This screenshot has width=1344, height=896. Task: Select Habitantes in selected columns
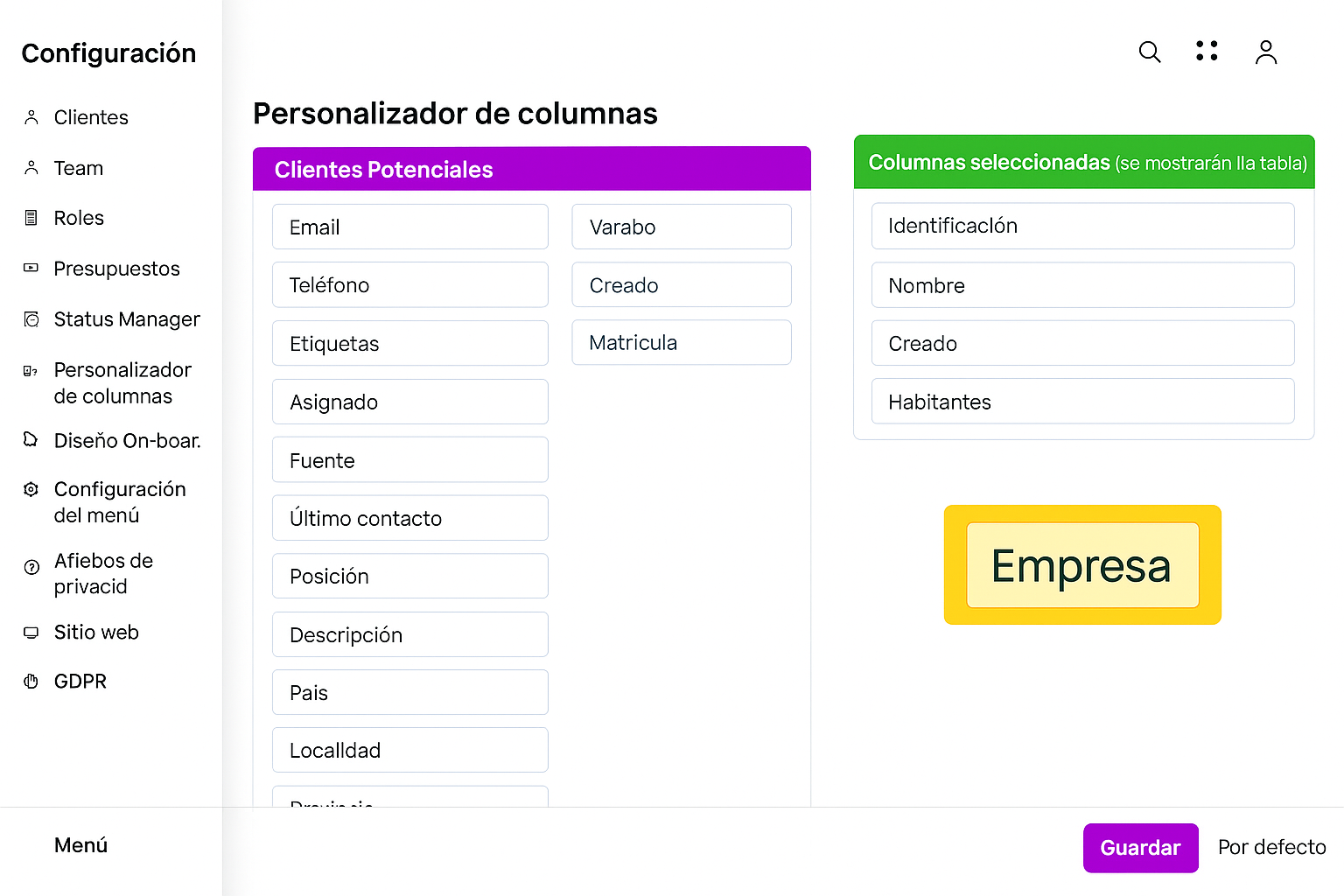click(x=1082, y=402)
